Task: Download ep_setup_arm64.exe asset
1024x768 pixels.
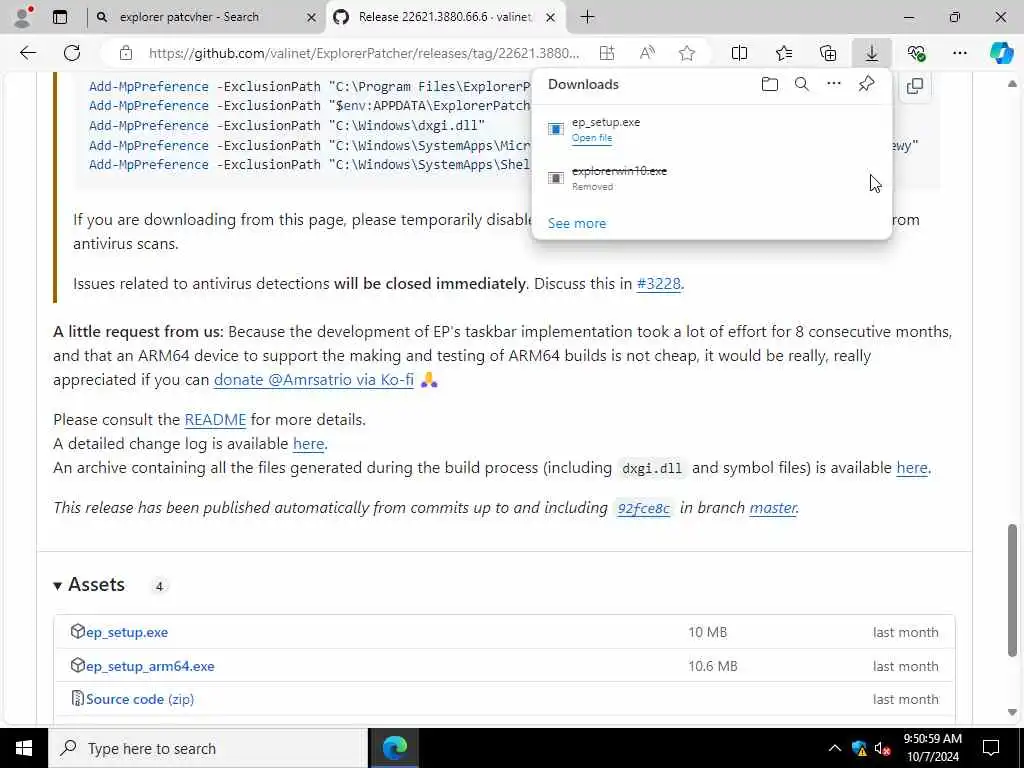Action: [x=150, y=666]
